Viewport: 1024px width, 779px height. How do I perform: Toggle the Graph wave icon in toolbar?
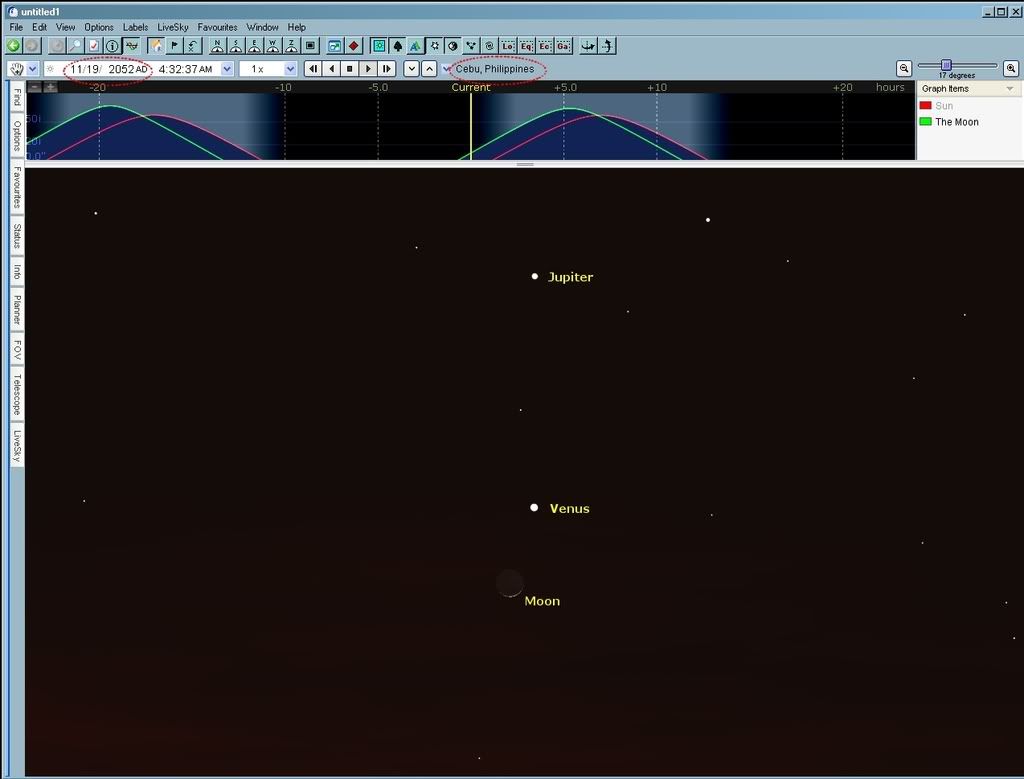pos(131,46)
